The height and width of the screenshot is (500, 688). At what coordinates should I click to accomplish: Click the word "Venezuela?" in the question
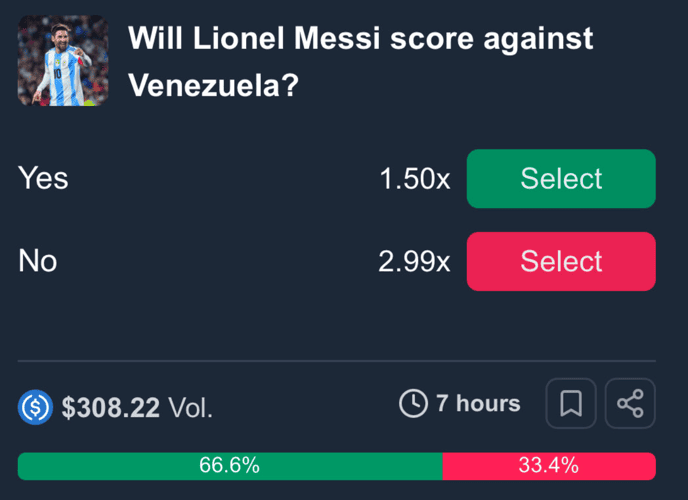point(214,85)
